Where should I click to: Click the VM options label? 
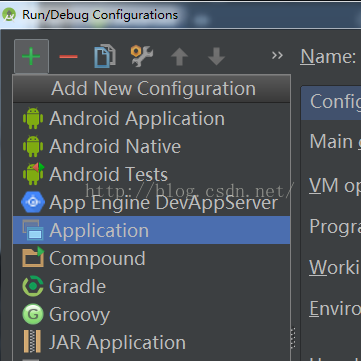[335, 185]
